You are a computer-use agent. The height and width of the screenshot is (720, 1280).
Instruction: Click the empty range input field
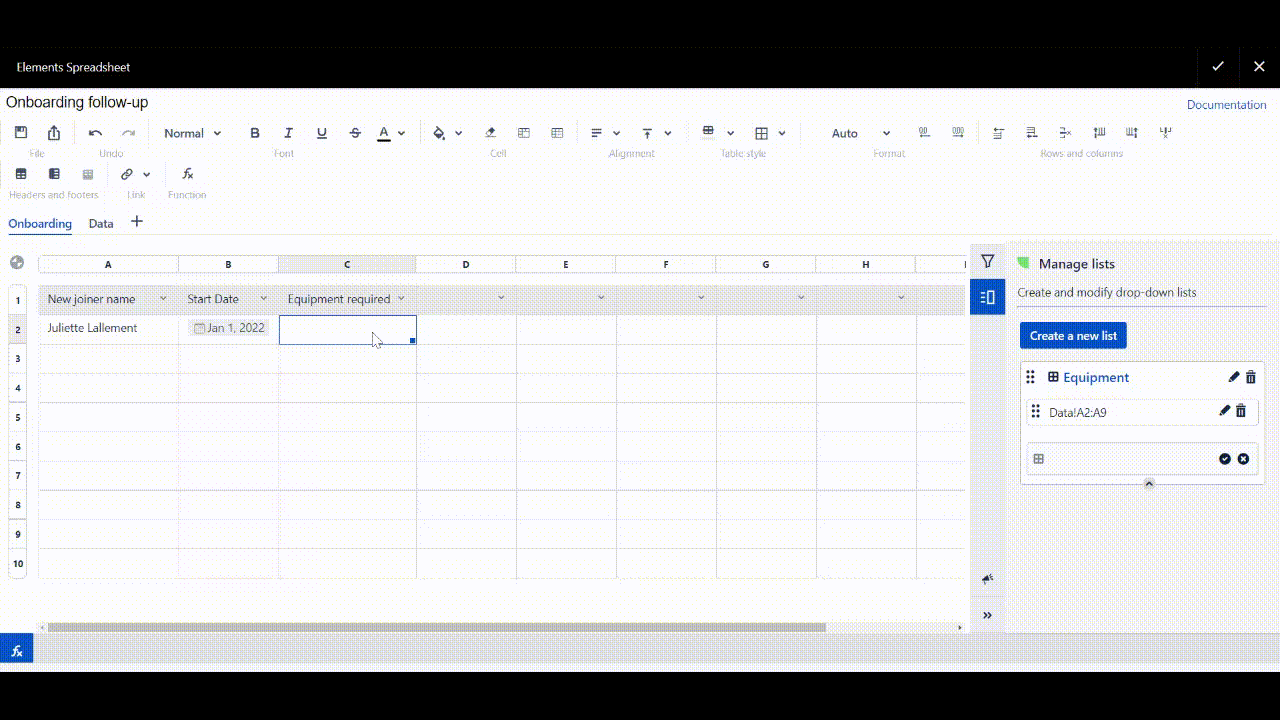coord(1125,459)
